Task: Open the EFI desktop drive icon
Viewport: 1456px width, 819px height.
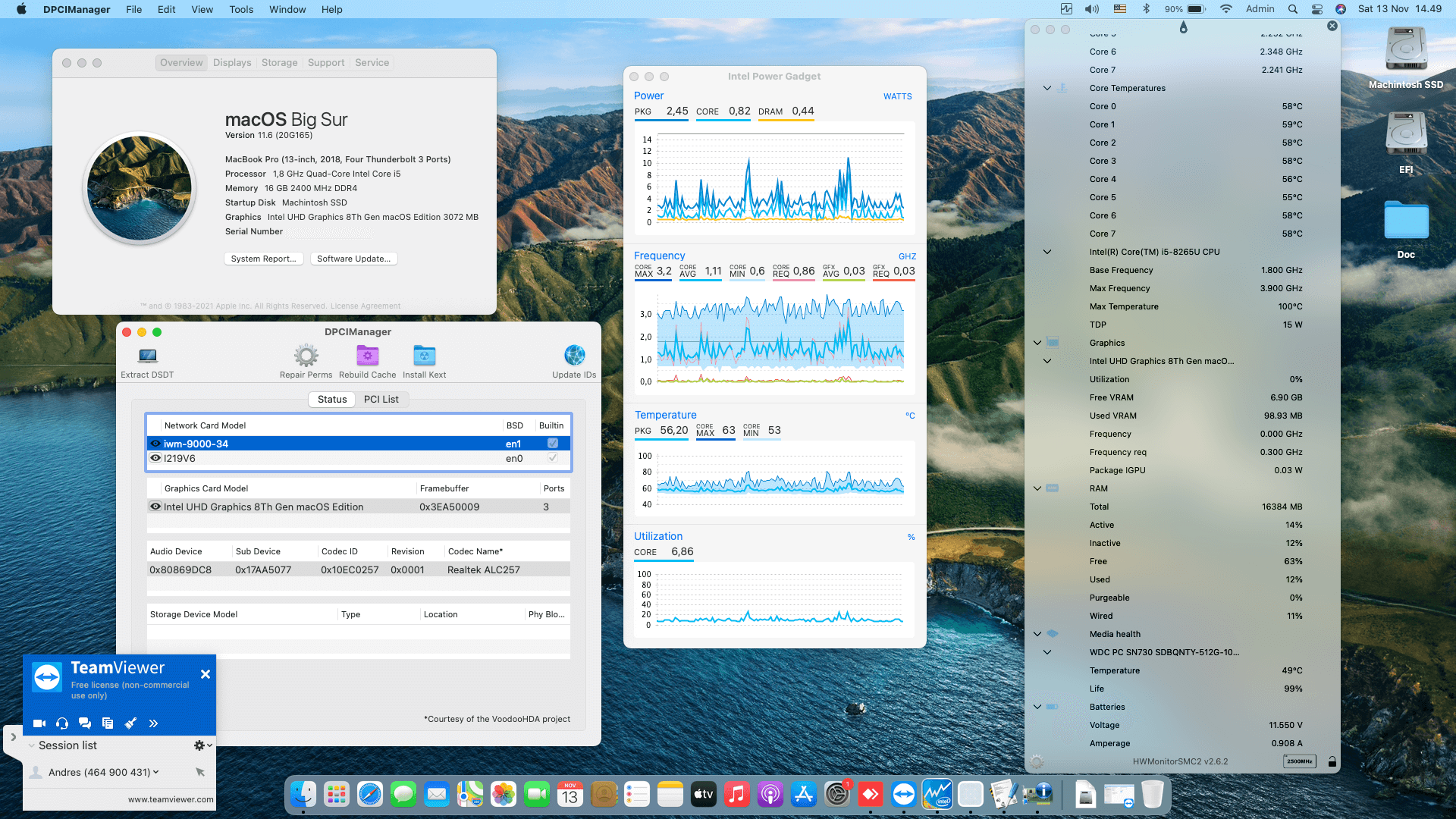Action: tap(1406, 134)
